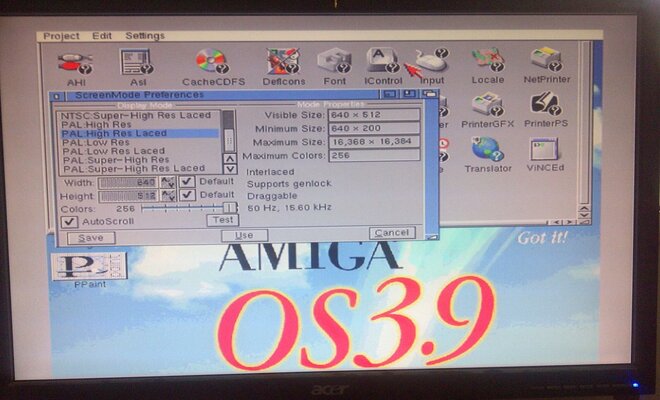This screenshot has width=660, height=400.
Task: Select the PPaint desktop icon
Action: [x=89, y=266]
